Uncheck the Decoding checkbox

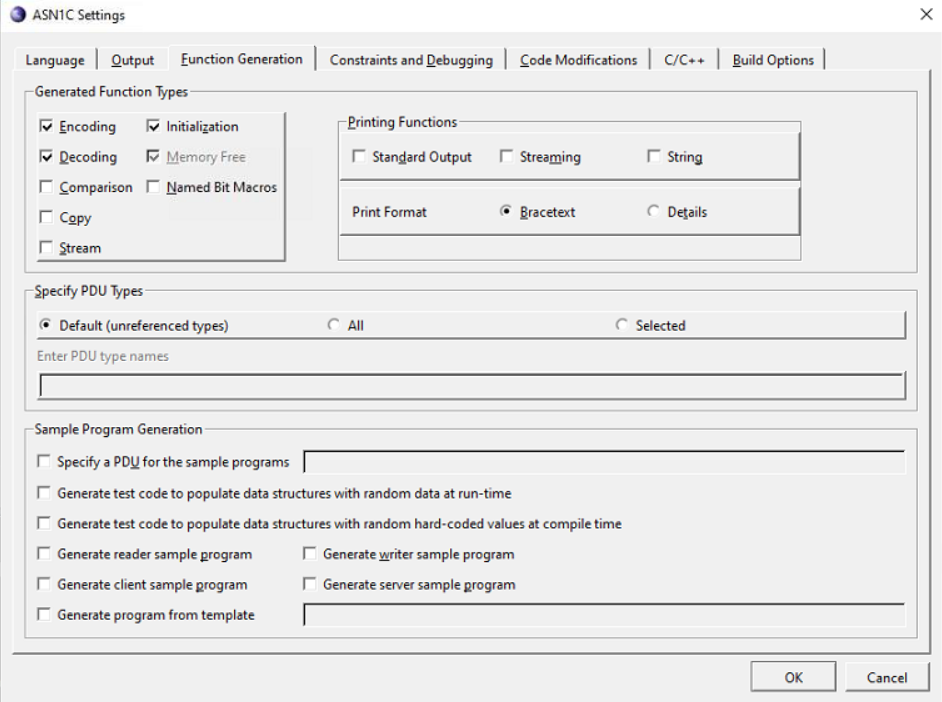click(46, 157)
